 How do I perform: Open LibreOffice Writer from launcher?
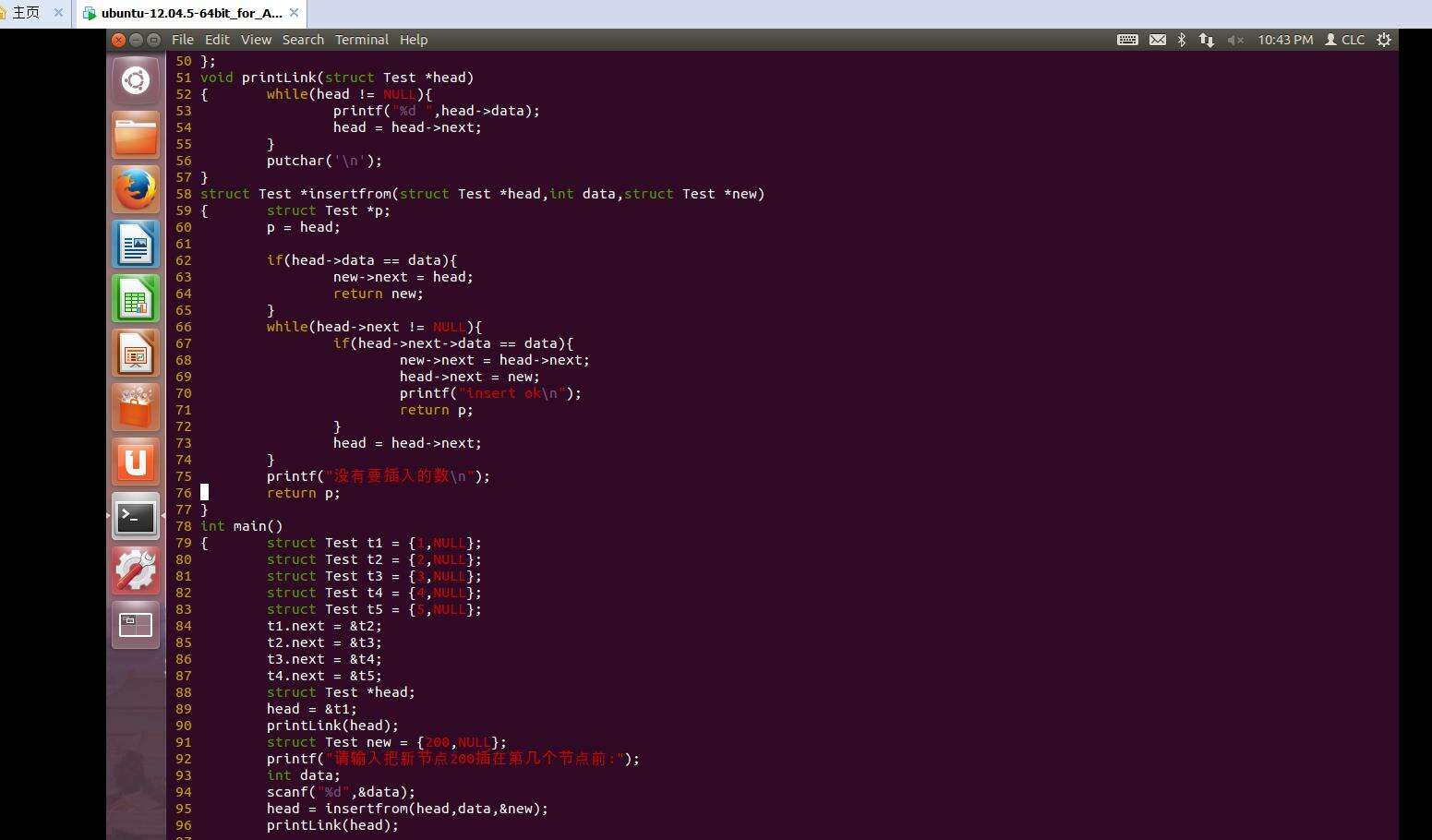coord(136,245)
